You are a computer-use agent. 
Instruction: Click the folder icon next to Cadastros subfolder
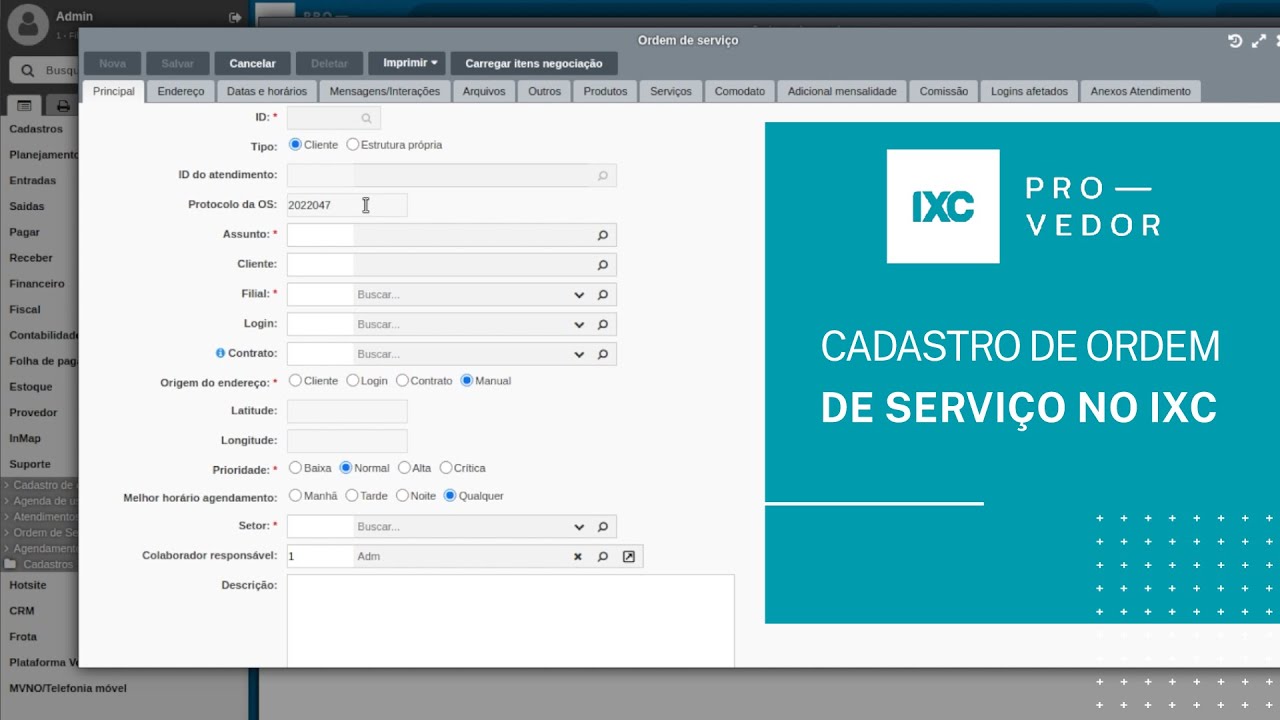click(11, 564)
